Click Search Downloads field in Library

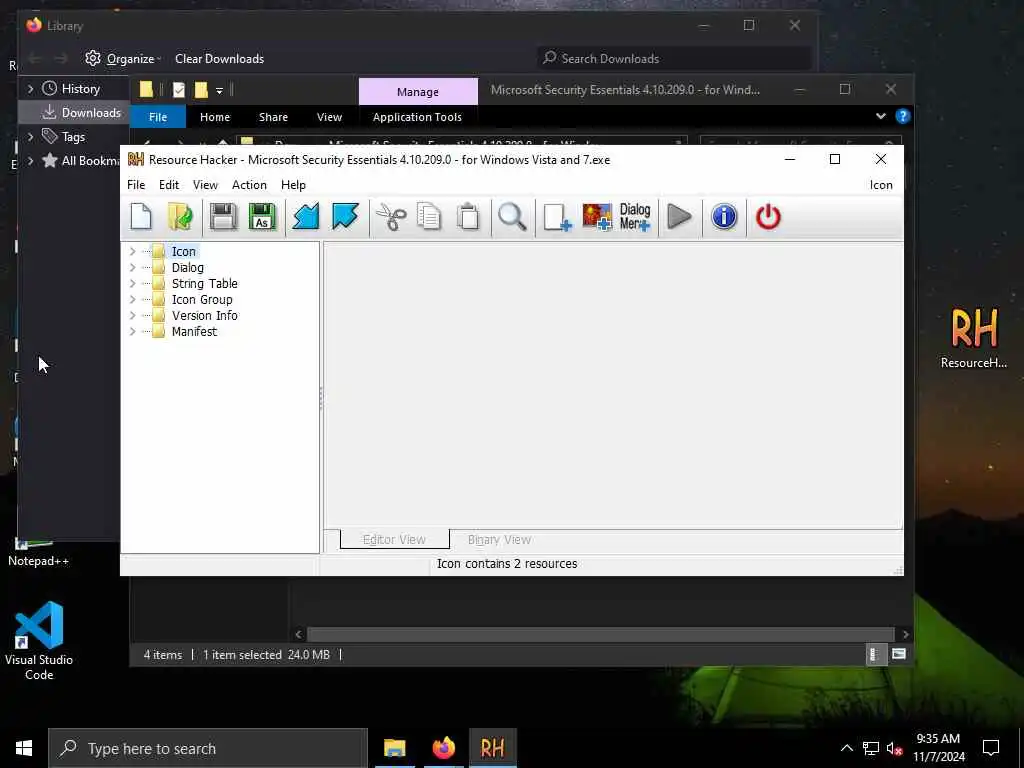click(x=674, y=59)
